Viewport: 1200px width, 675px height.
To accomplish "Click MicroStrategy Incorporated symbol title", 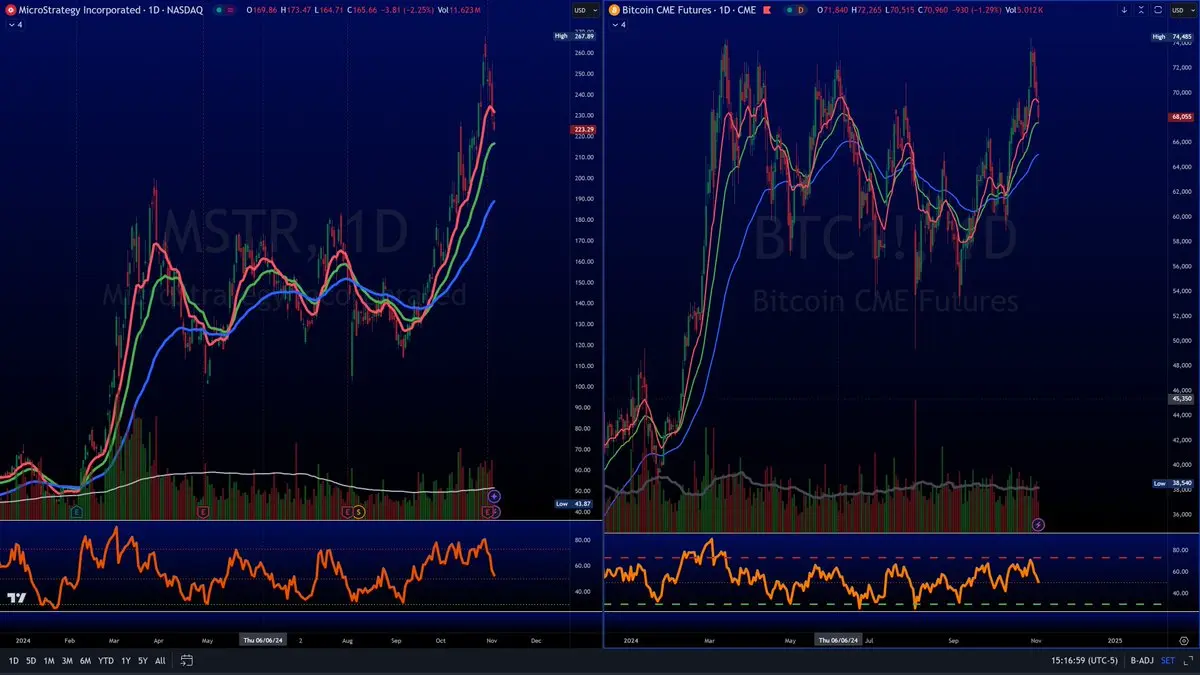I will coord(112,10).
